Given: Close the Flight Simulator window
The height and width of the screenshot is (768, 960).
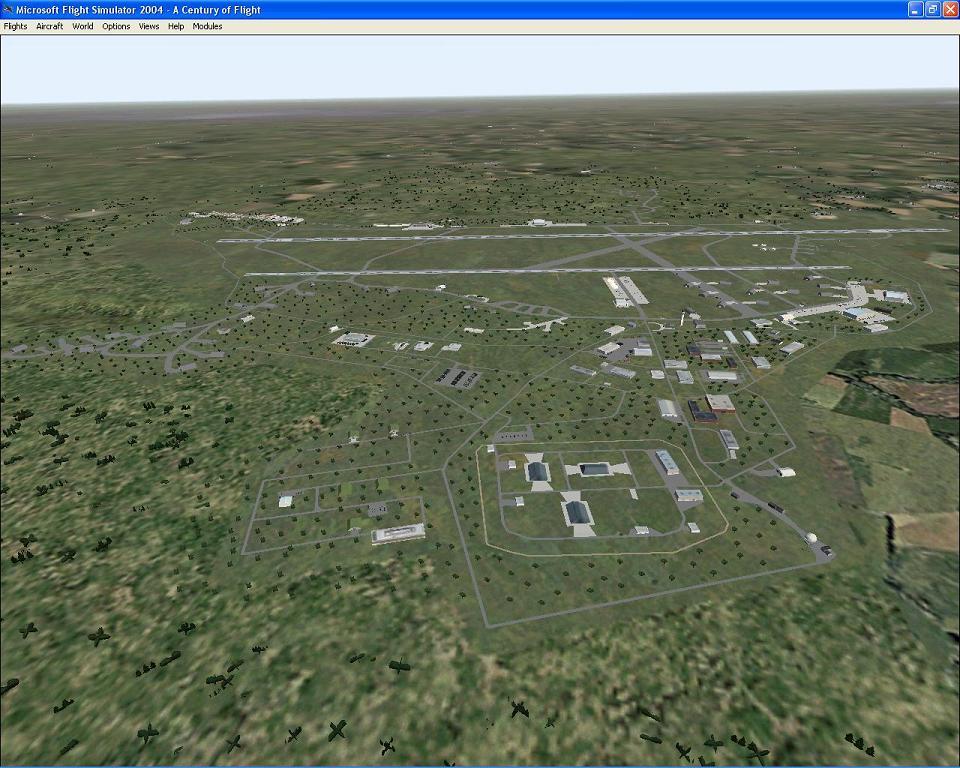Looking at the screenshot, I should coord(950,10).
